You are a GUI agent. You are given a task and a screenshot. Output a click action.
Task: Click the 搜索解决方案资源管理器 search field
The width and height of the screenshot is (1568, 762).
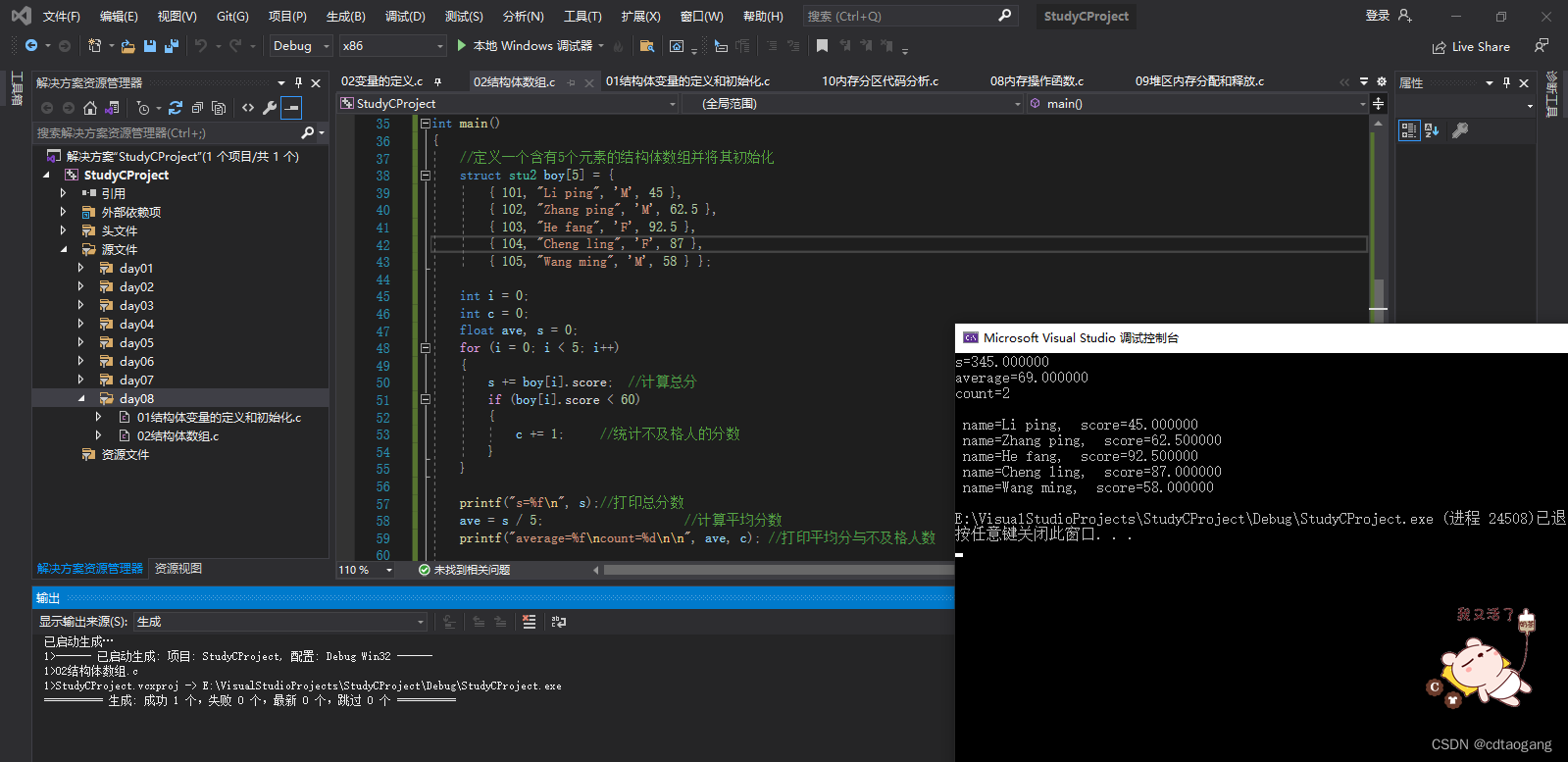click(x=168, y=132)
